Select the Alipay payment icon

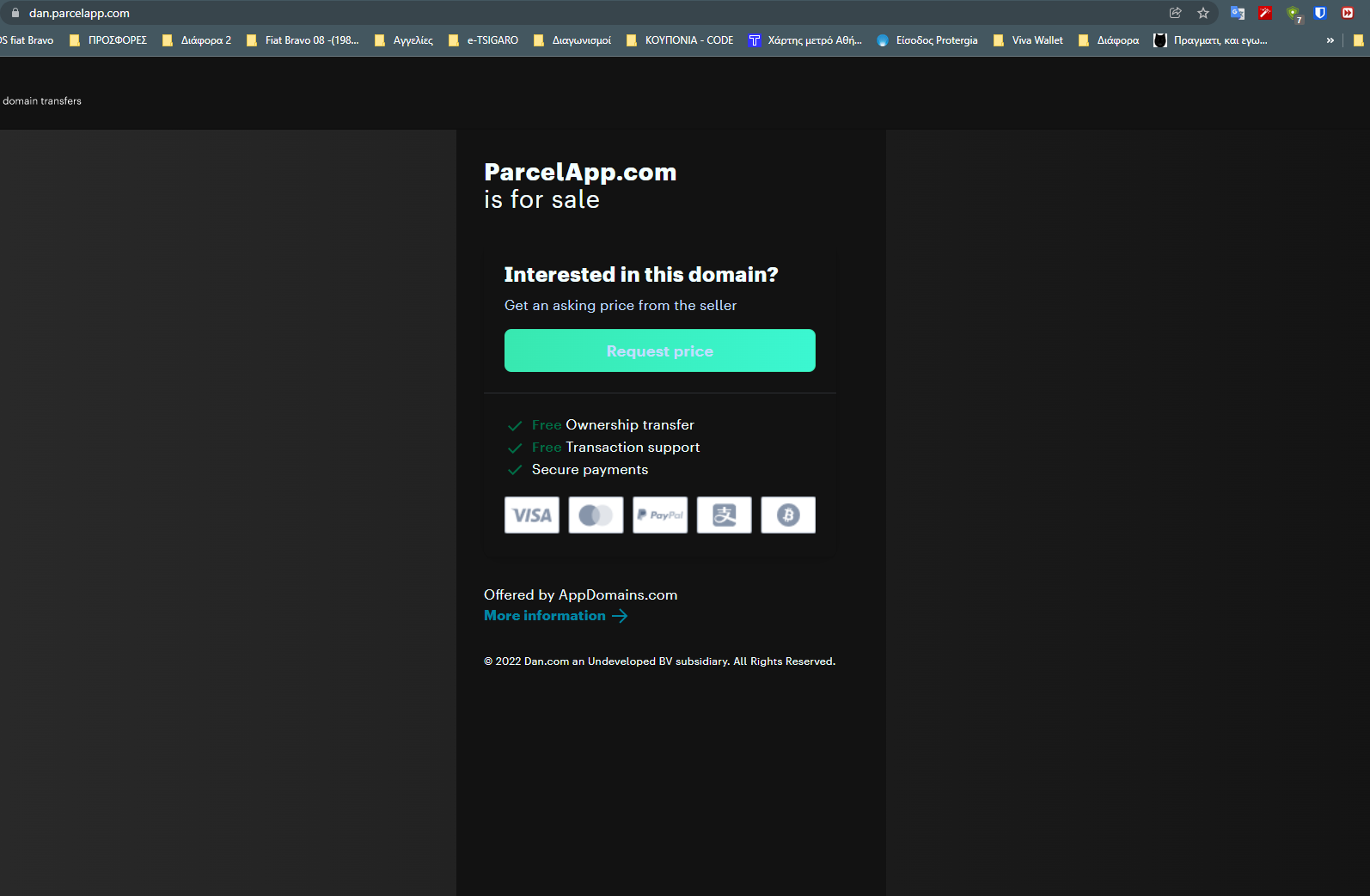click(x=724, y=515)
